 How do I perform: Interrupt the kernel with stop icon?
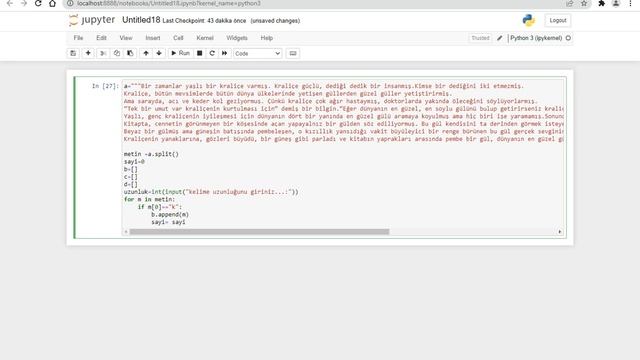click(x=200, y=53)
